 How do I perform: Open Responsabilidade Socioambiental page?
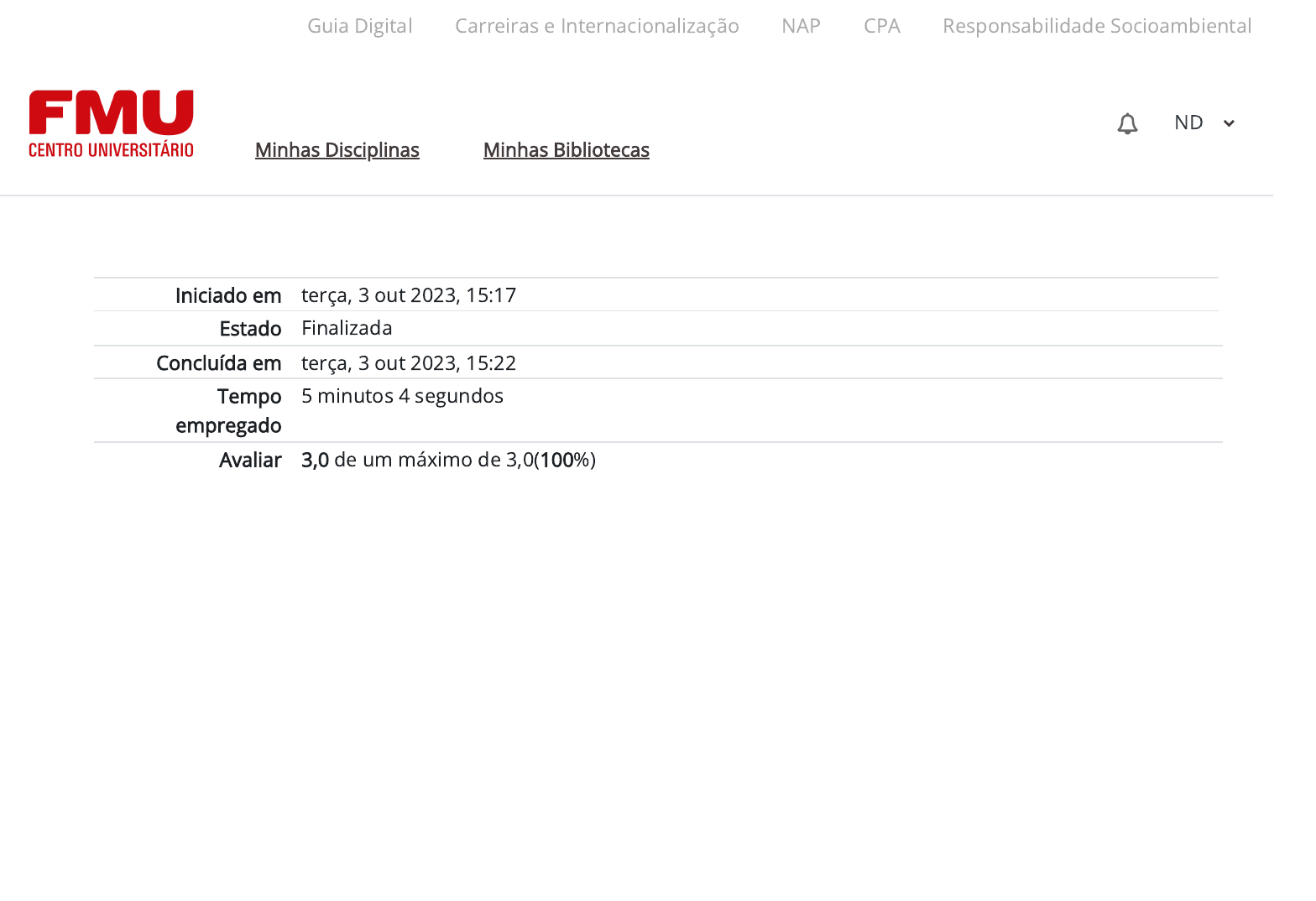click(x=1096, y=26)
